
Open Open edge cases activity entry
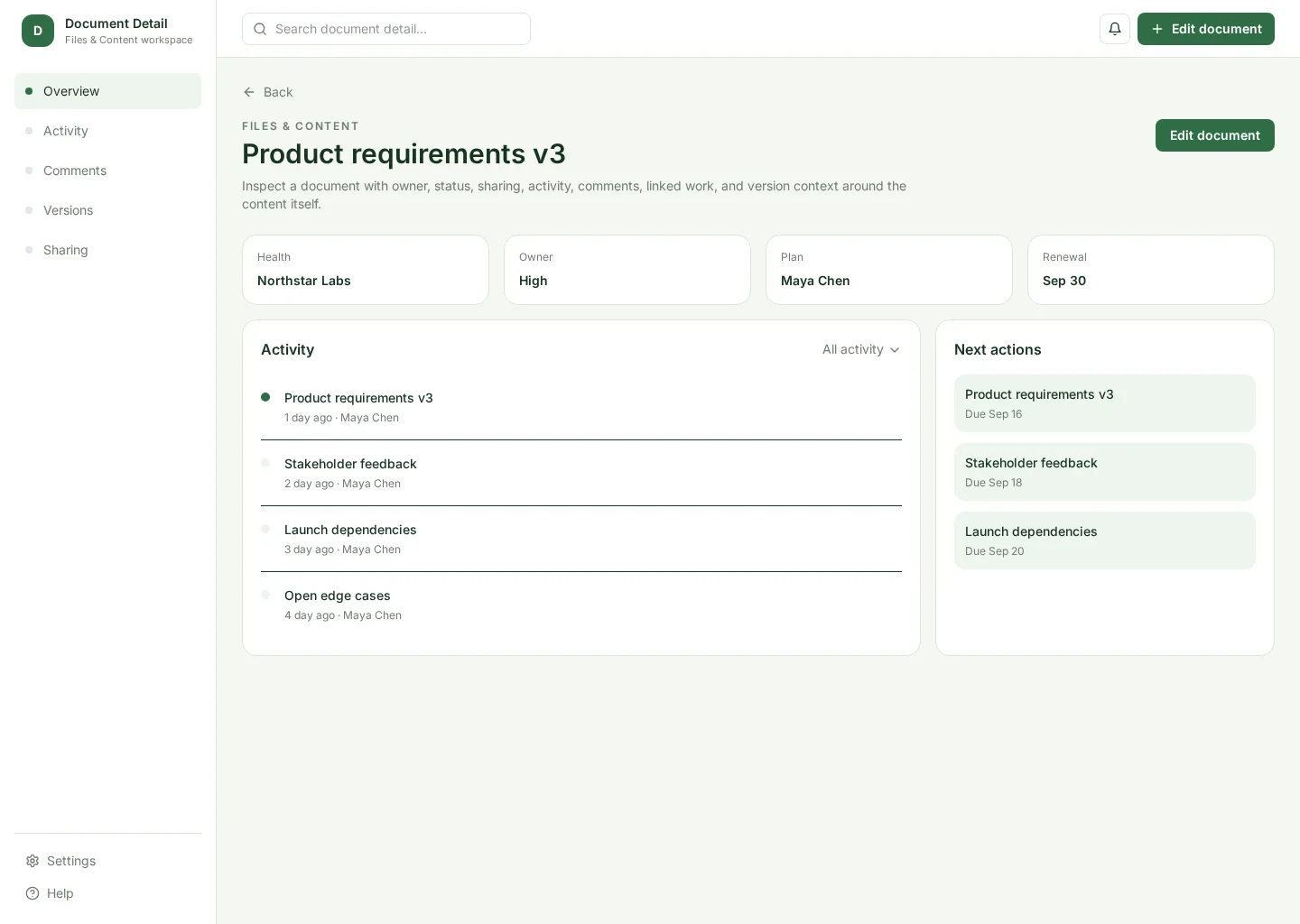click(581, 605)
